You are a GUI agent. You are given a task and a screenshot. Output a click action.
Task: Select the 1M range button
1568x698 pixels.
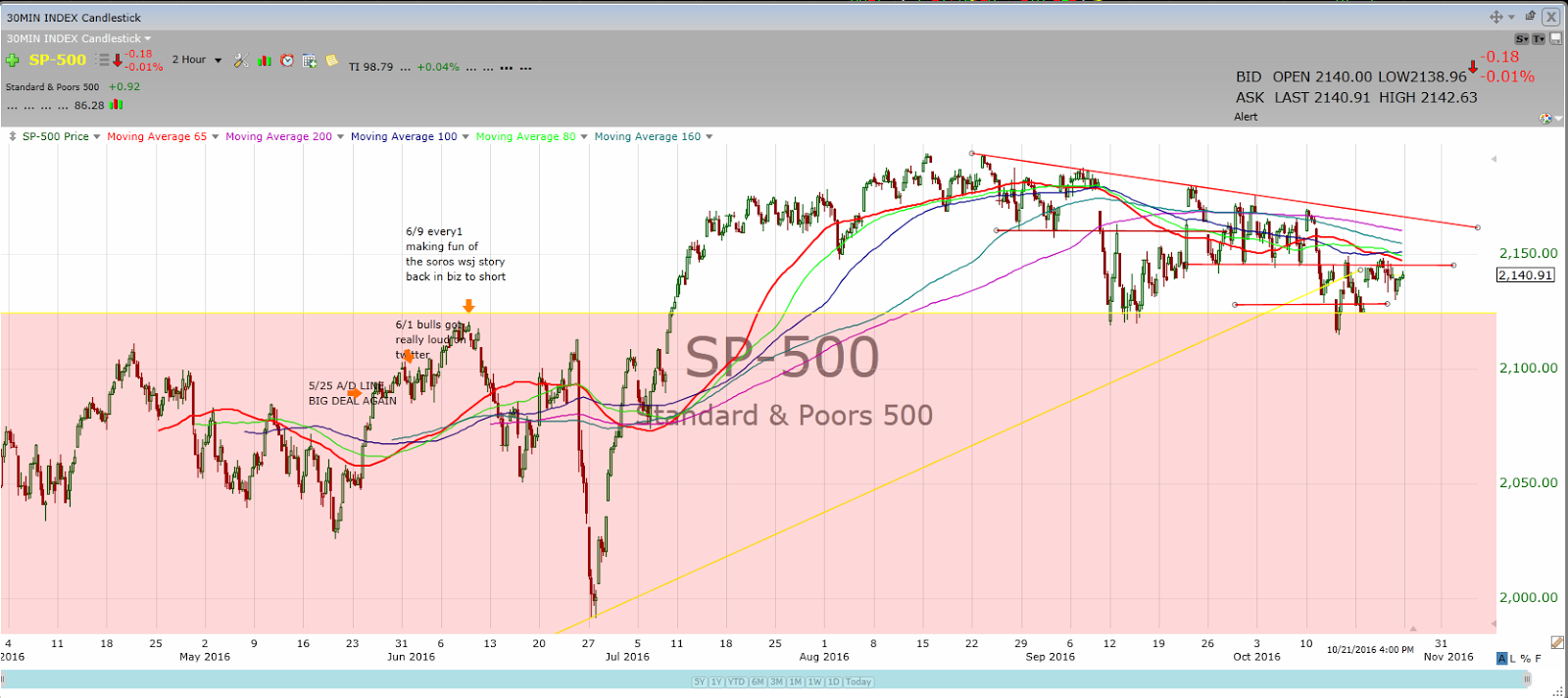796,682
